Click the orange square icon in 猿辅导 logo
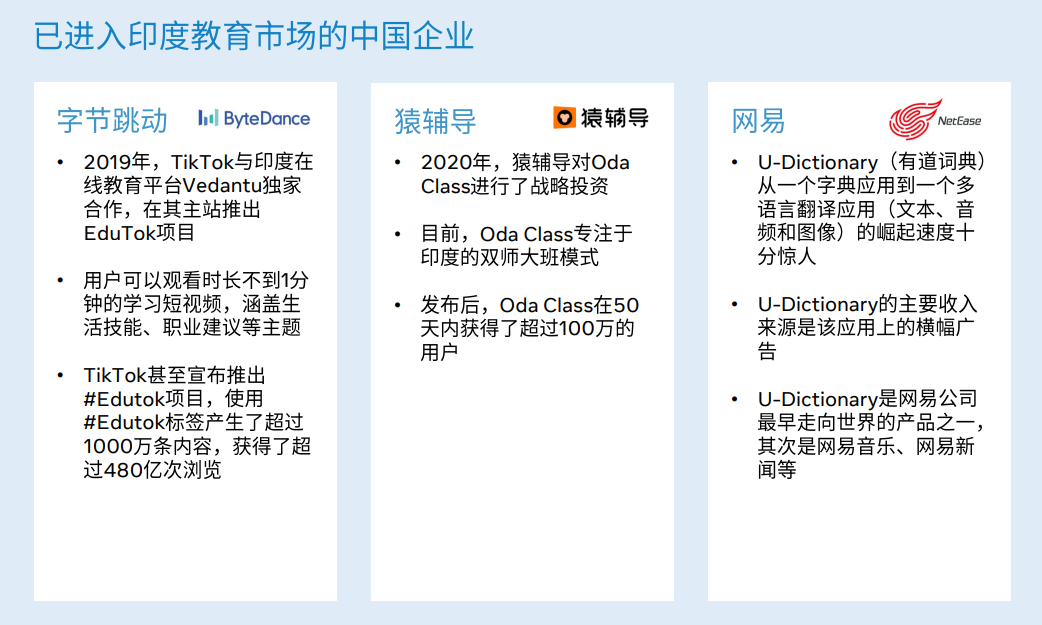1042x625 pixels. [x=564, y=118]
